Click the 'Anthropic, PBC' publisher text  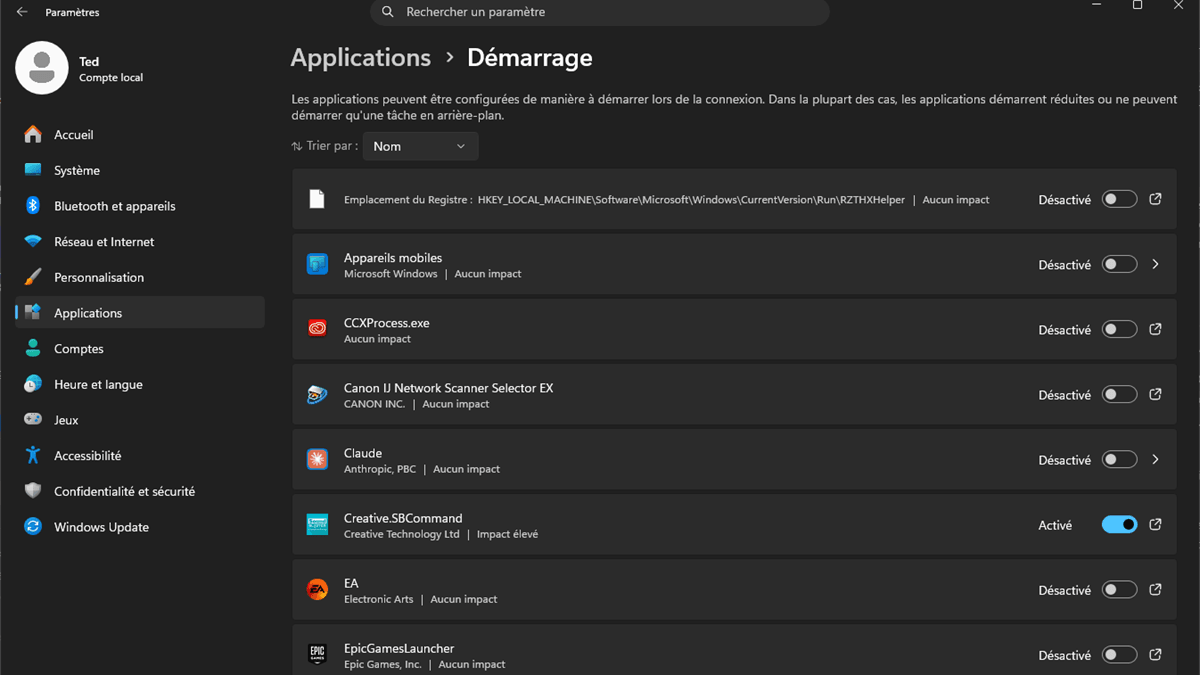[x=380, y=469]
